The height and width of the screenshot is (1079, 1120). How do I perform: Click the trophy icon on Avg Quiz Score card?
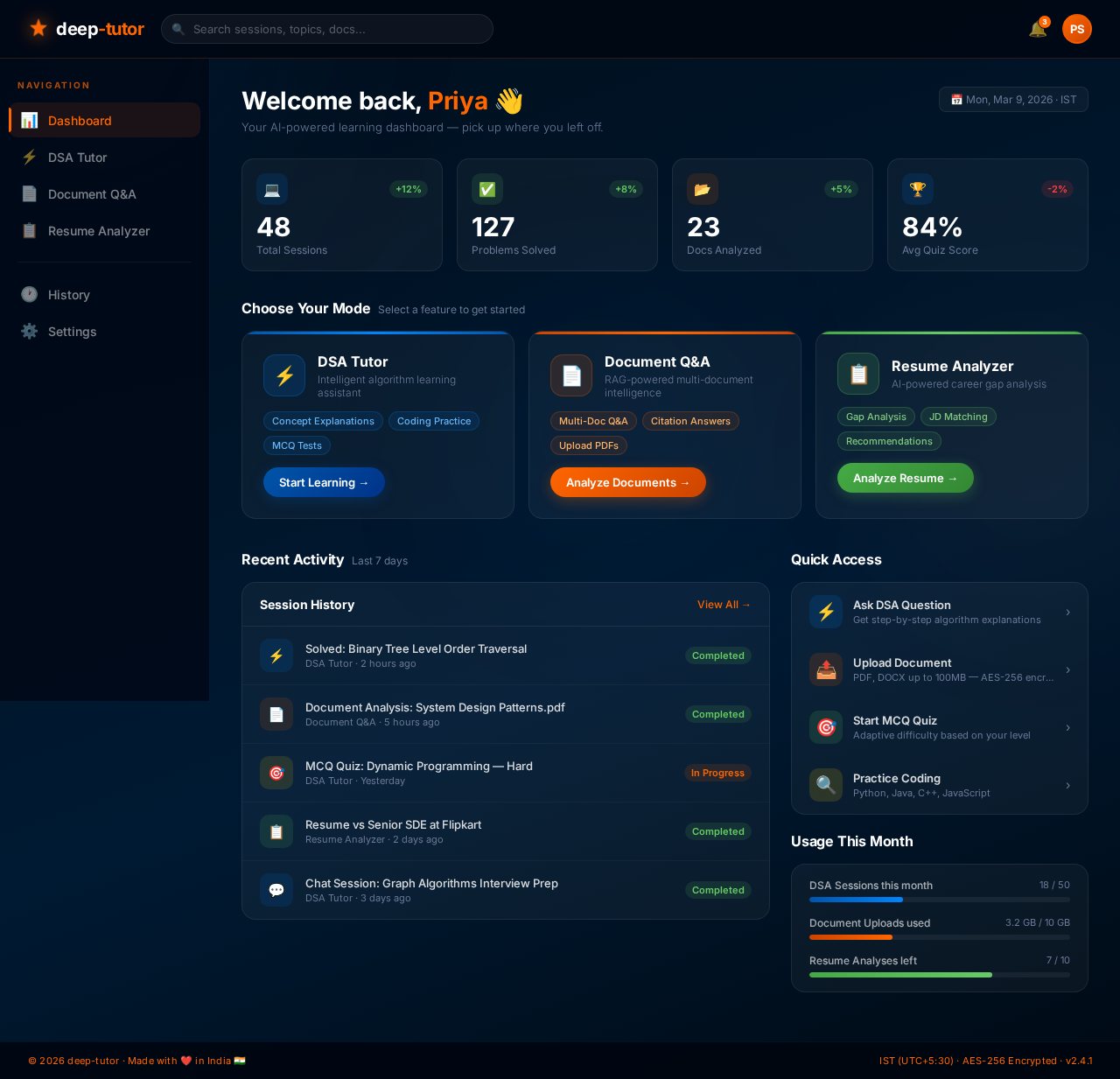click(x=917, y=189)
